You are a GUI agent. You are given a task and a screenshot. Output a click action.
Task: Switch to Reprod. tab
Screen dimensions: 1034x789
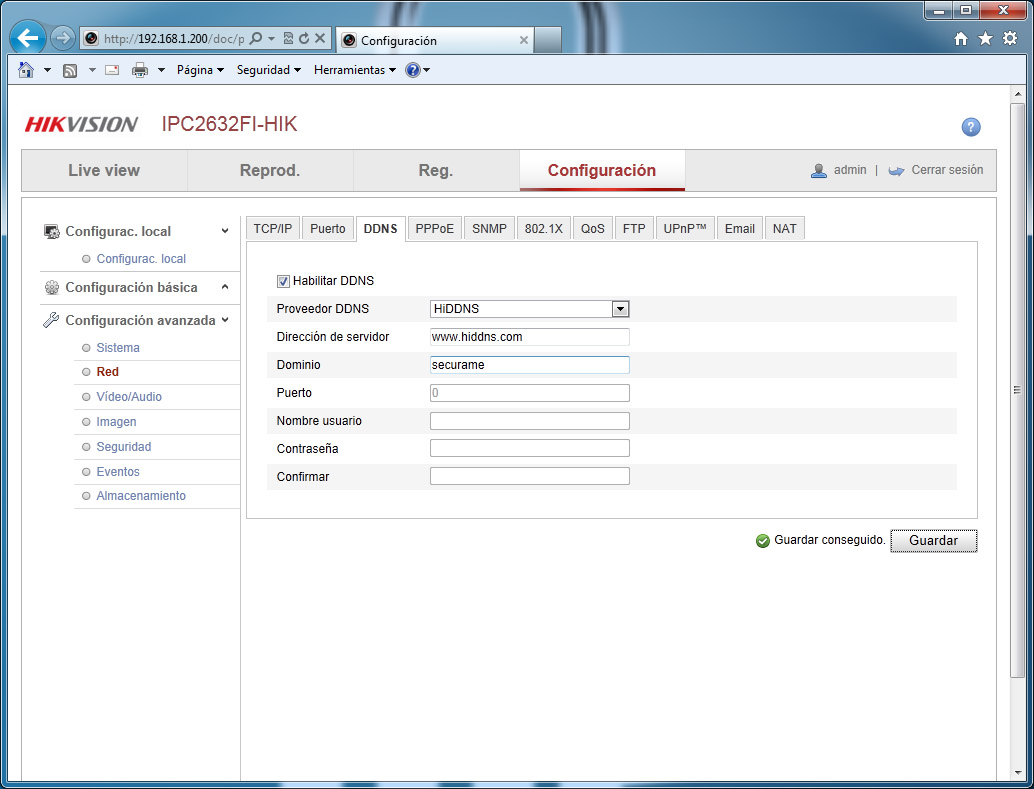tap(270, 170)
